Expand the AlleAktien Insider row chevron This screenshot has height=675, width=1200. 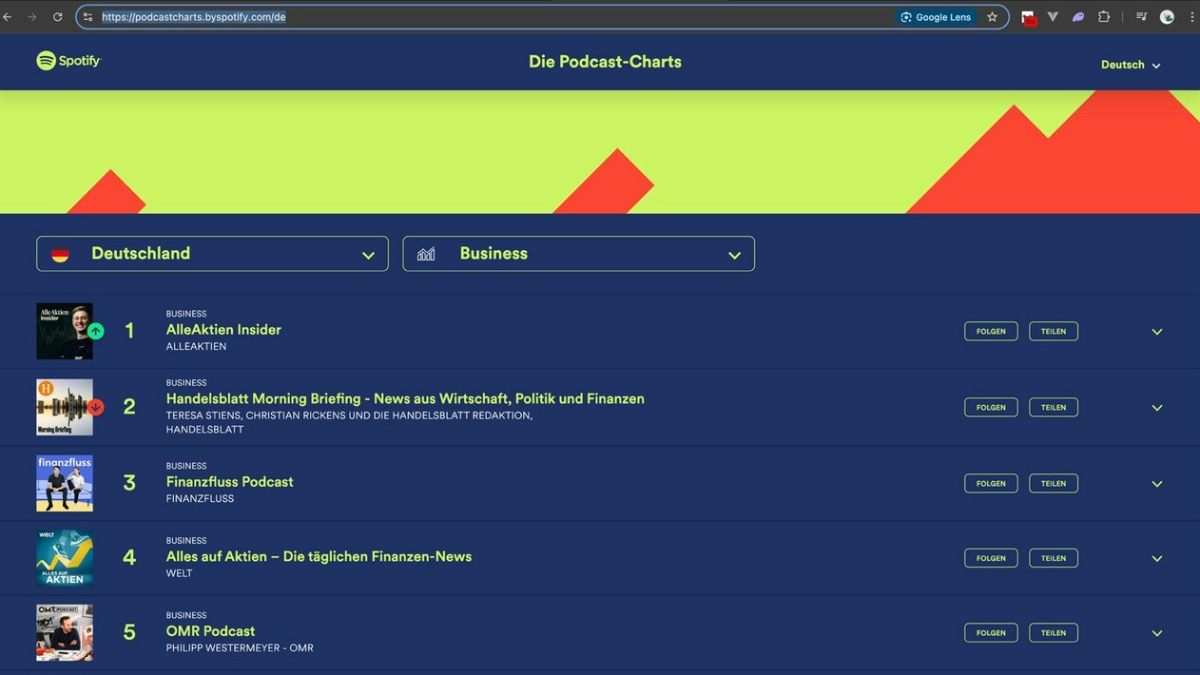pyautogui.click(x=1157, y=332)
